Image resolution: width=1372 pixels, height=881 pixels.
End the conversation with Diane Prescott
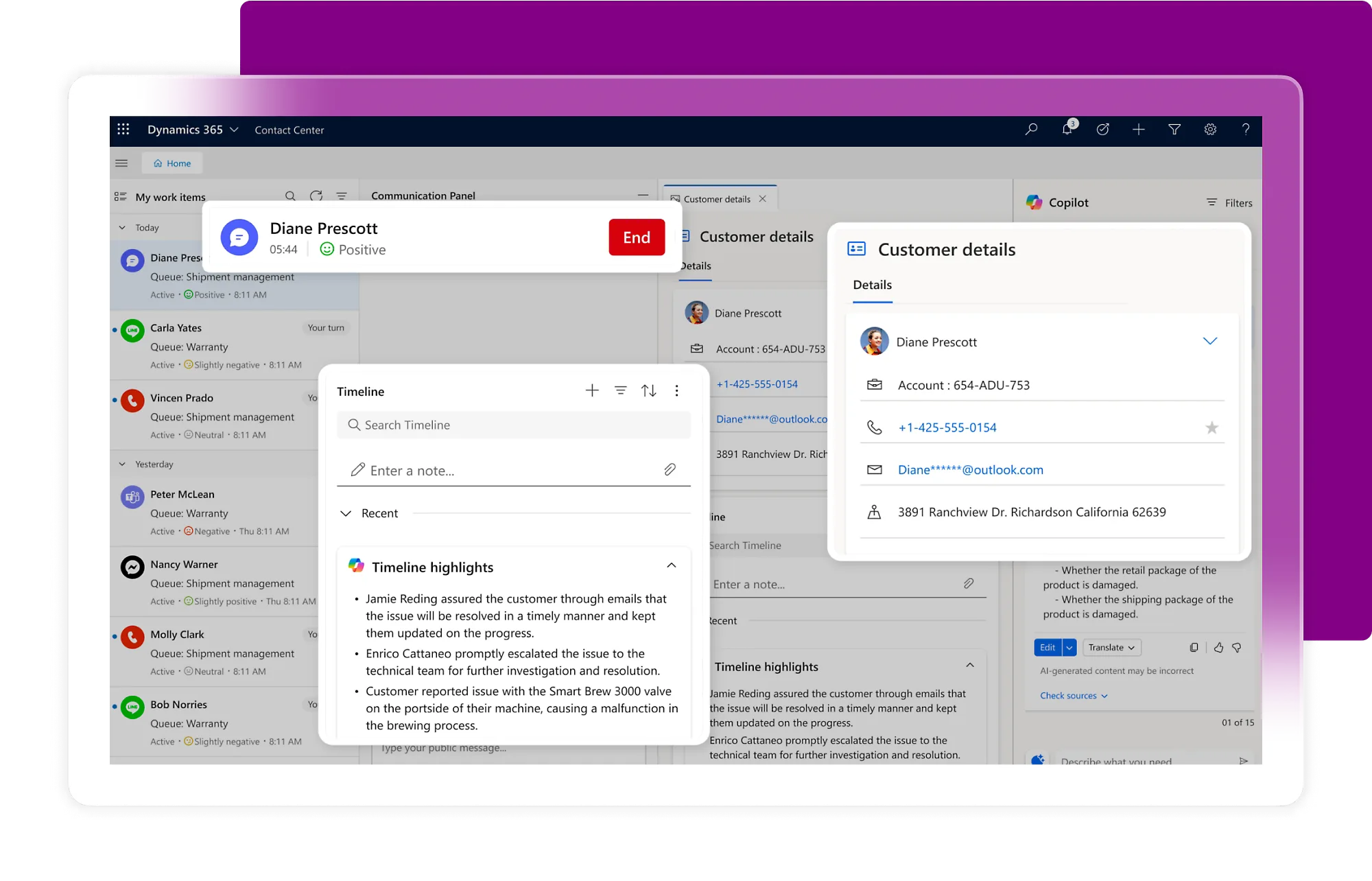click(637, 237)
